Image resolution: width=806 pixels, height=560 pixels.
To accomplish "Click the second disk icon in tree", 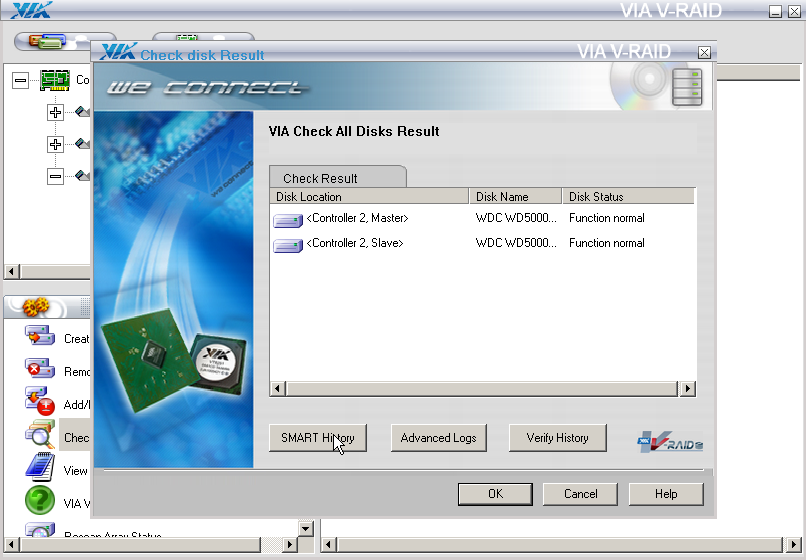I will 82,143.
